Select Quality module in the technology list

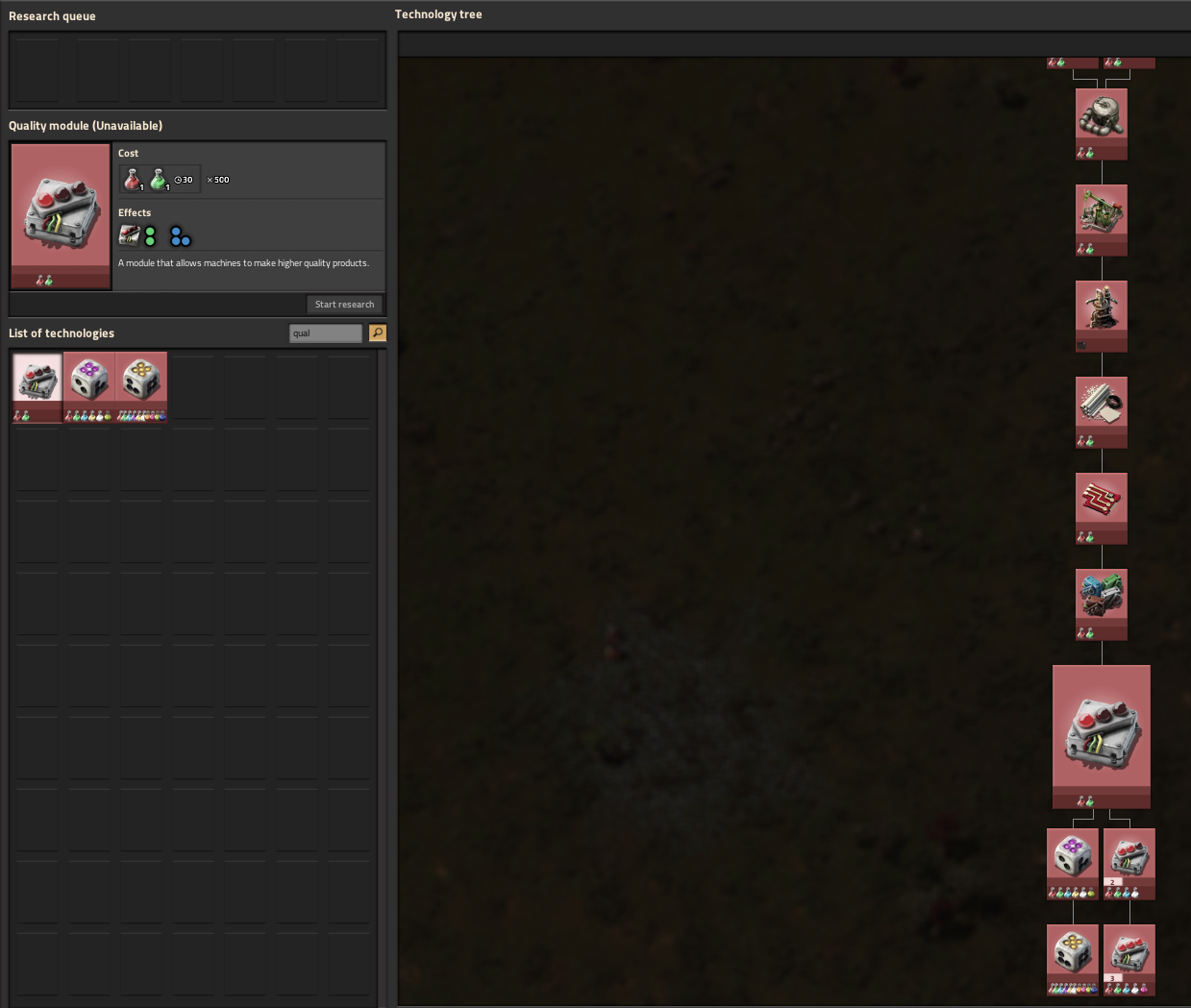click(37, 387)
